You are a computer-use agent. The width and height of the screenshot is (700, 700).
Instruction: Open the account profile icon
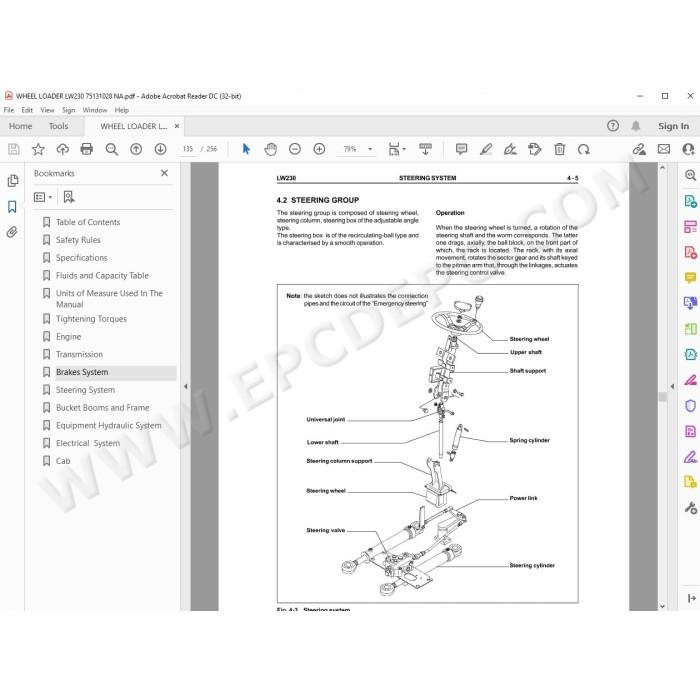click(x=689, y=149)
